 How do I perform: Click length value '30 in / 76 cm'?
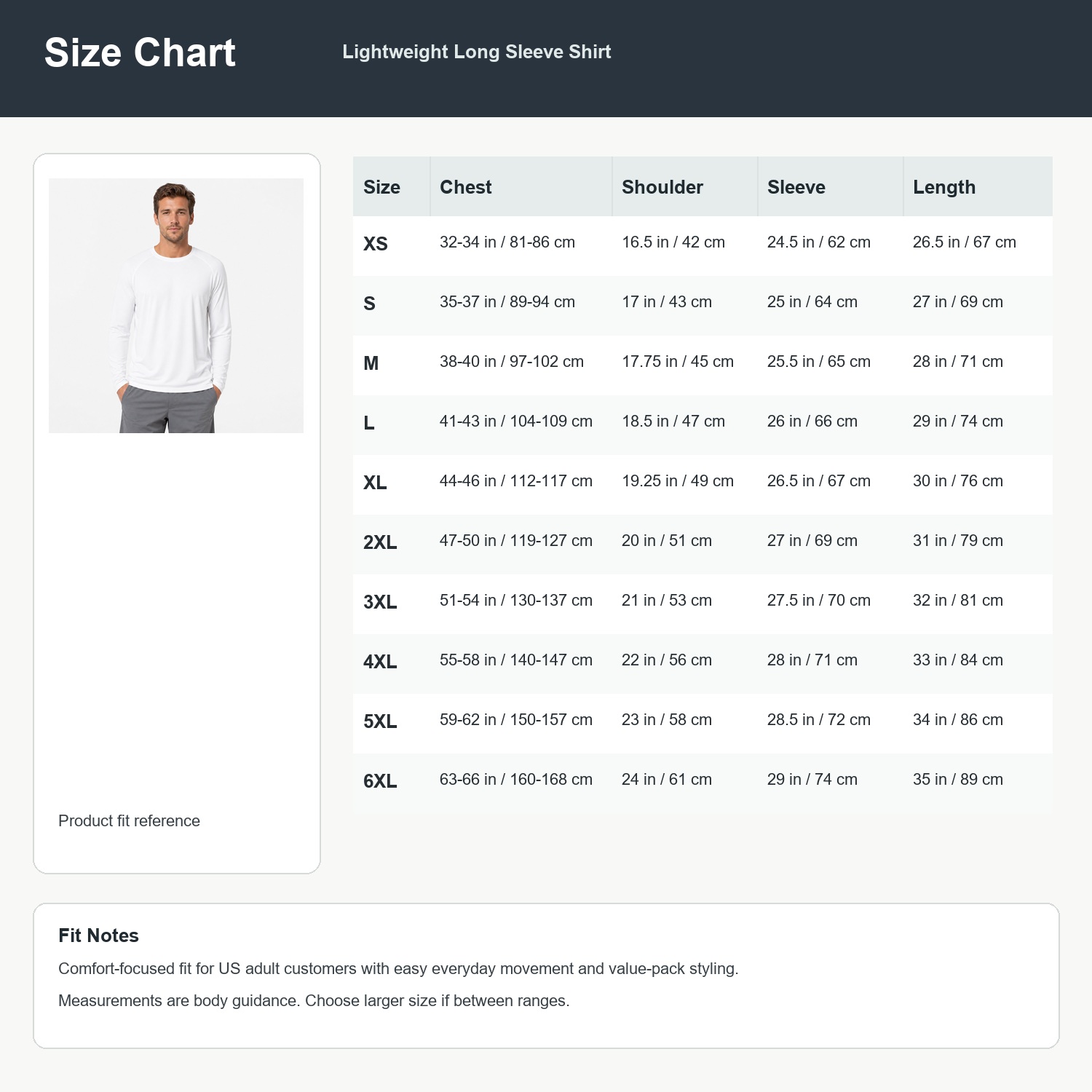pyautogui.click(x=958, y=481)
